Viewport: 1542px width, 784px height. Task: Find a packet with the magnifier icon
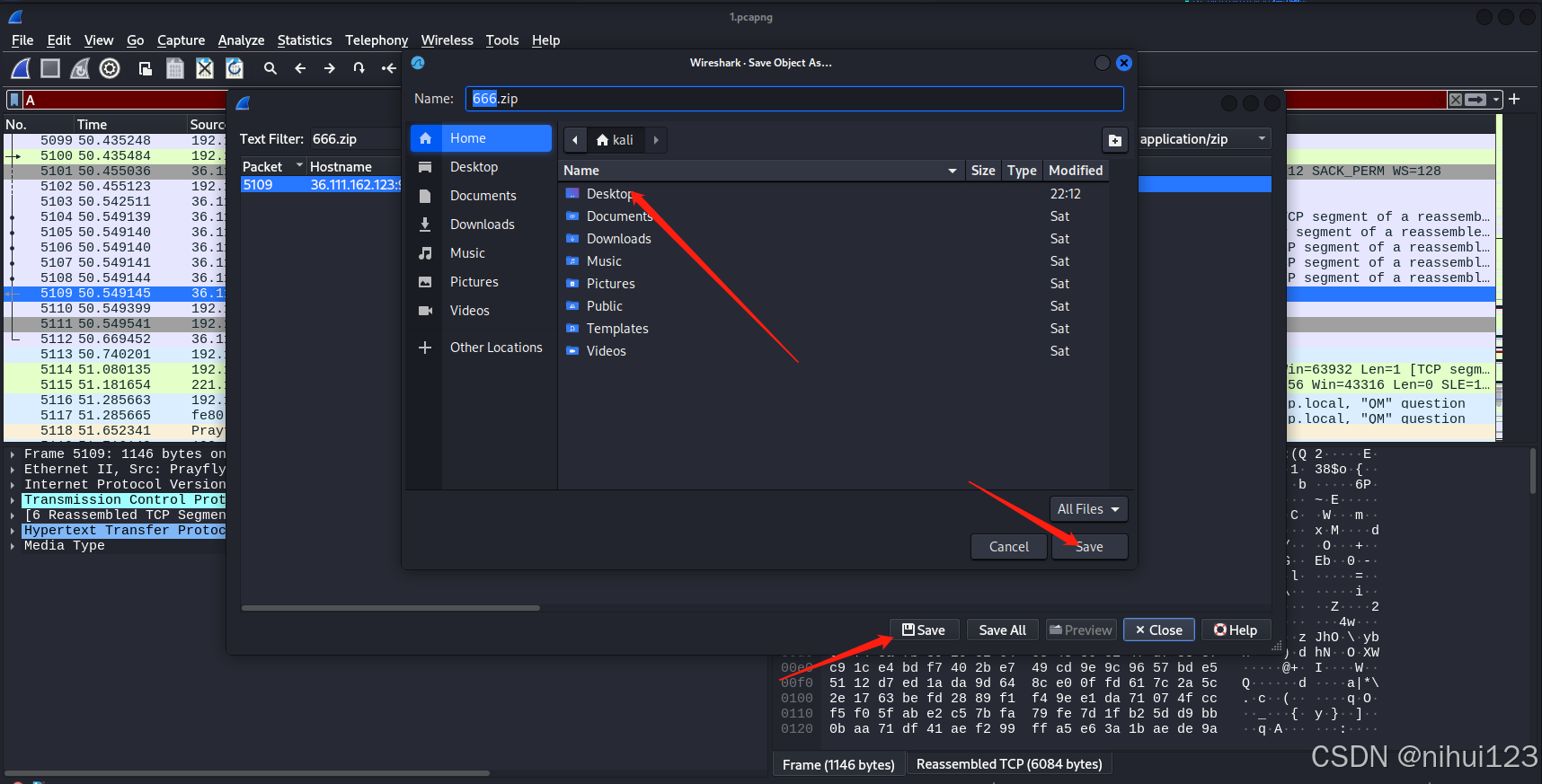tap(270, 68)
